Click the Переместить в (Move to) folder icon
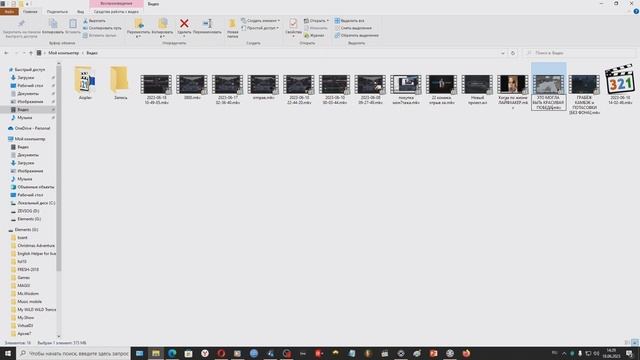The height and width of the screenshot is (360, 640). click(139, 24)
